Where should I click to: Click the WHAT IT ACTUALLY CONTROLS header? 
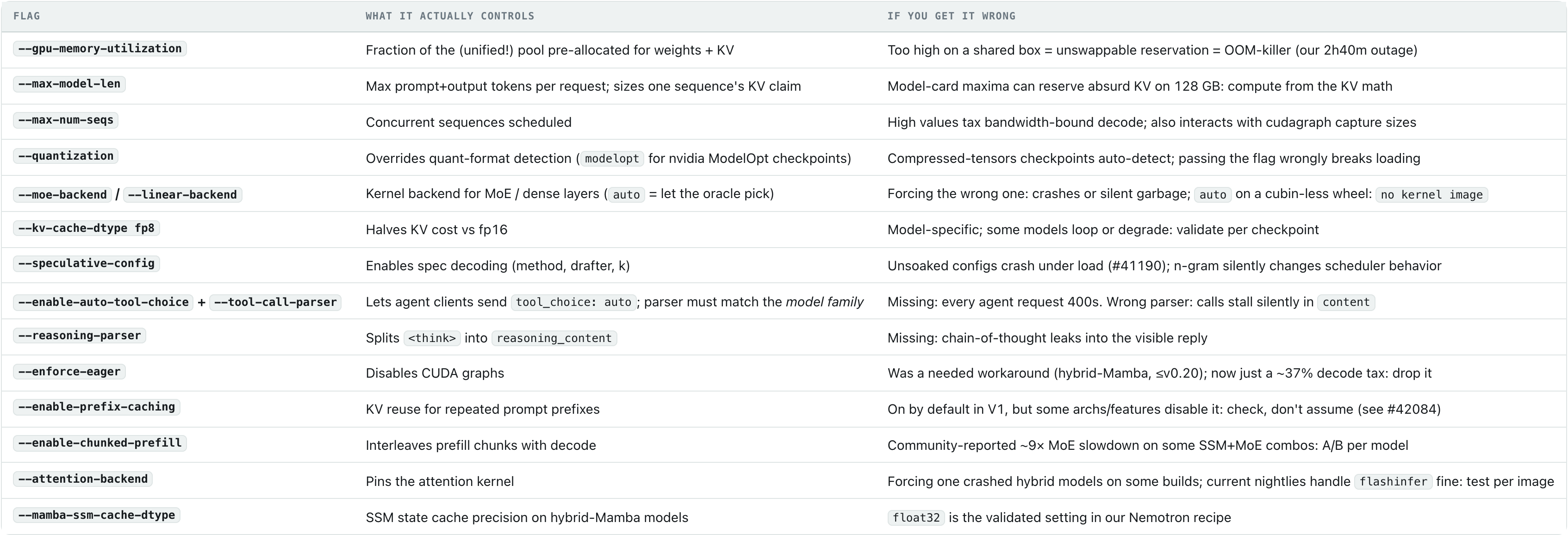(450, 16)
